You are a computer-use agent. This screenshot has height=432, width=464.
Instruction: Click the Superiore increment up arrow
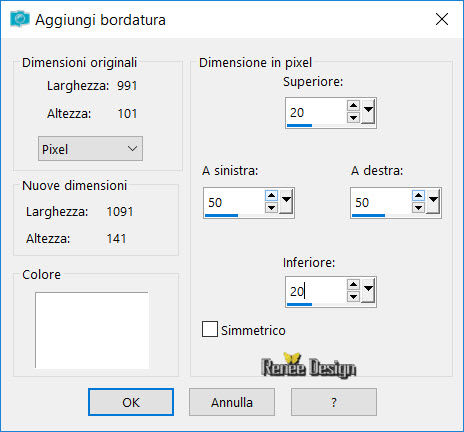click(353, 106)
